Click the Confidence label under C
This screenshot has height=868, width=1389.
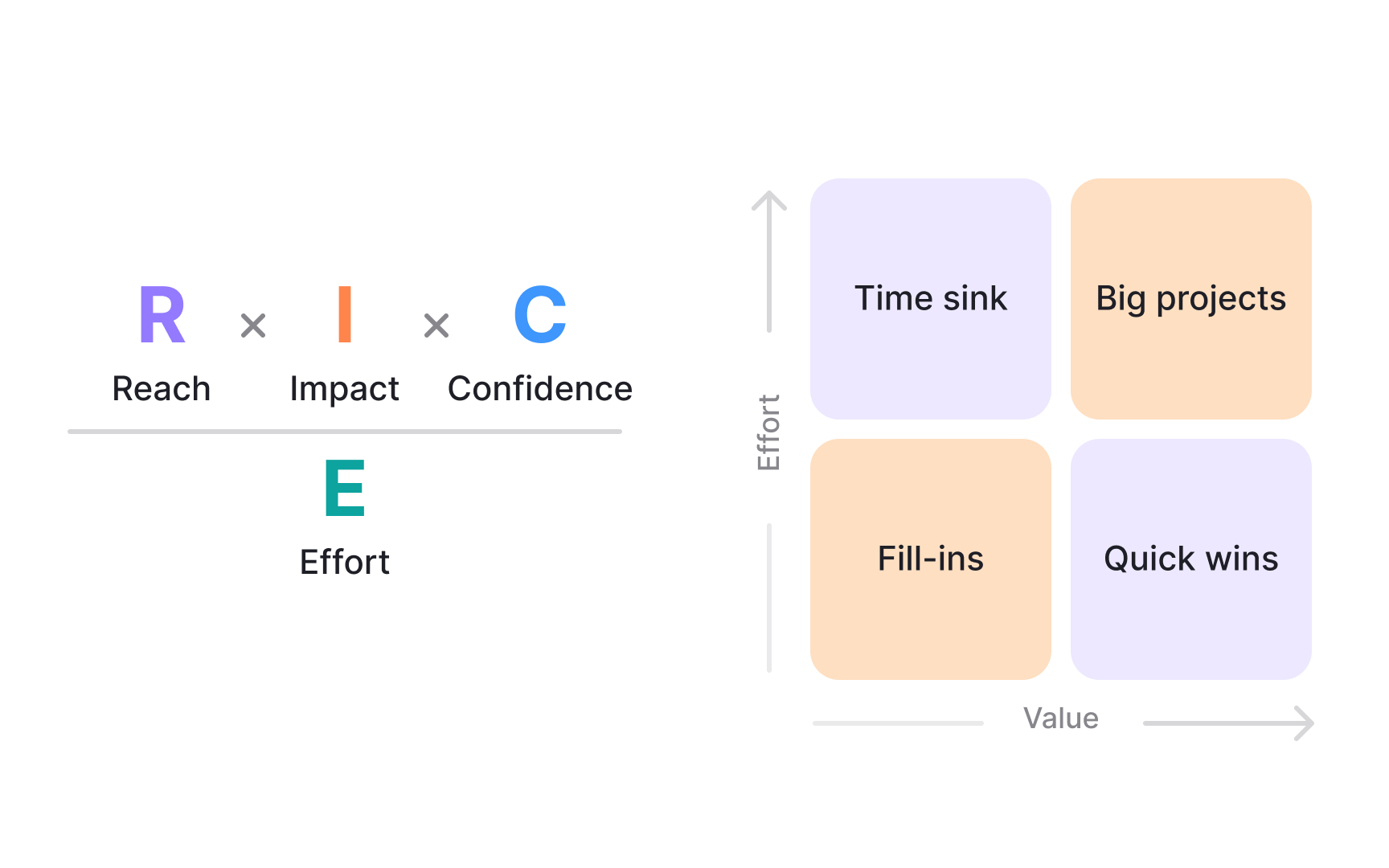(540, 389)
